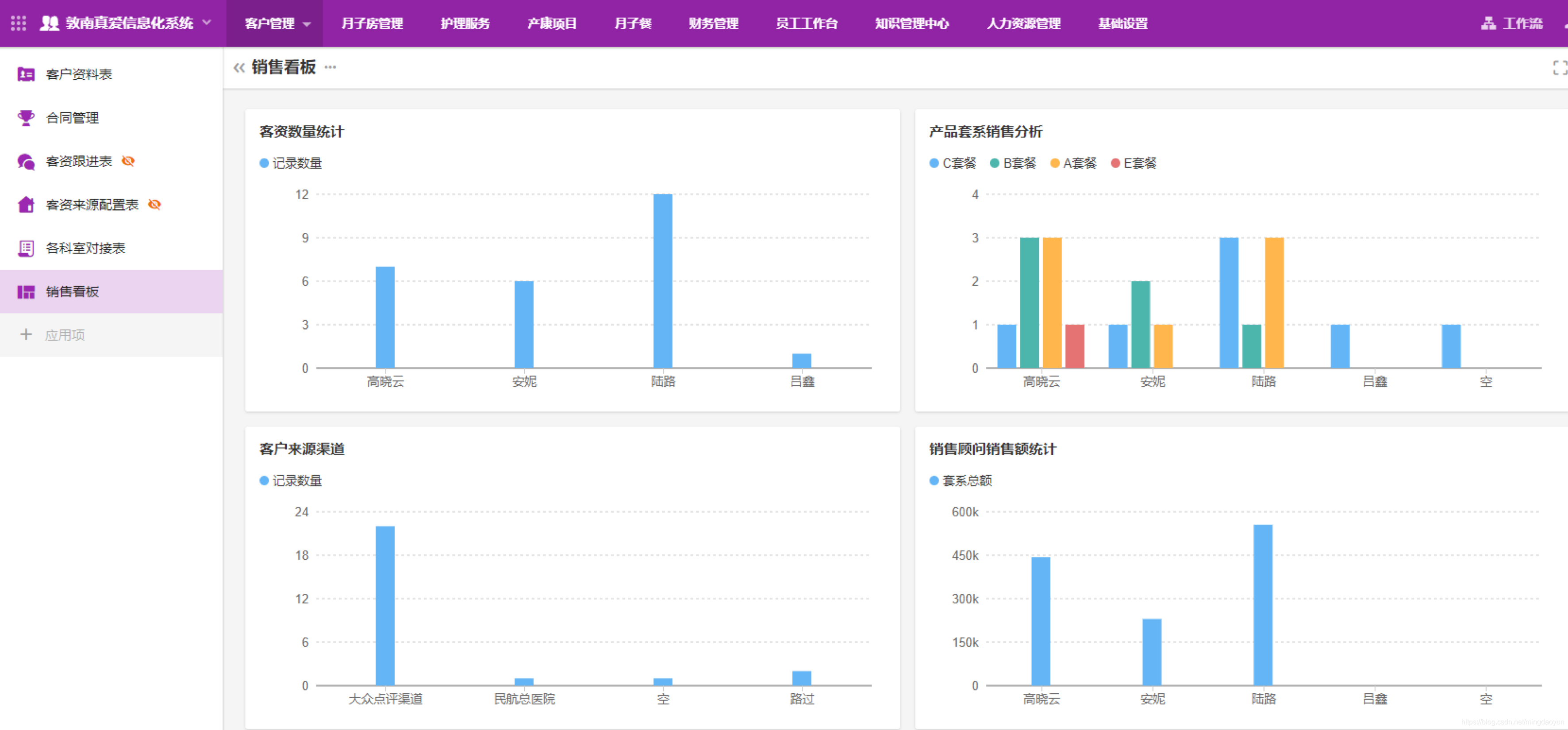Image resolution: width=1568 pixels, height=730 pixels.
Task: Click the 客户来源渠道 chart title
Action: [x=301, y=449]
